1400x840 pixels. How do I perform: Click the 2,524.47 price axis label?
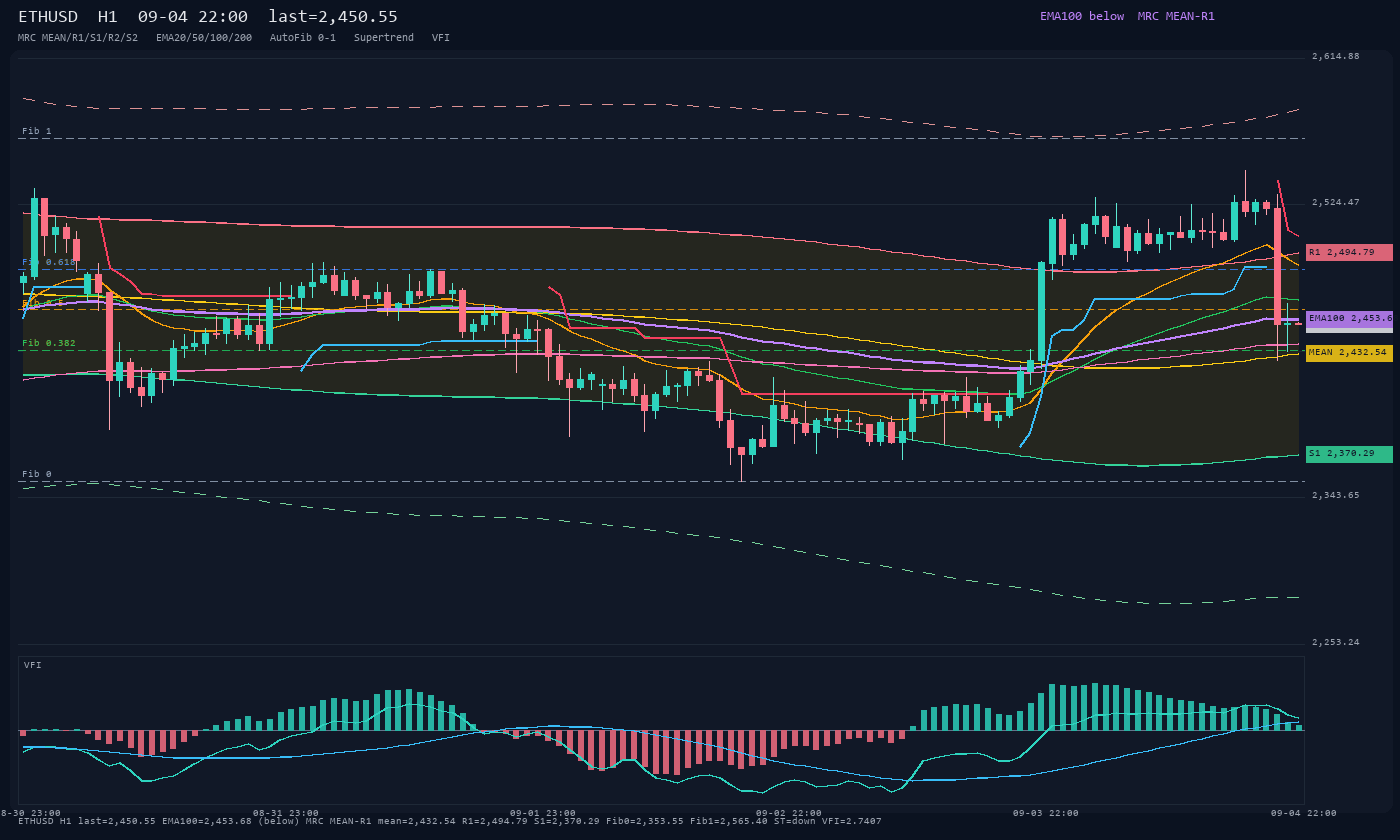click(x=1336, y=203)
